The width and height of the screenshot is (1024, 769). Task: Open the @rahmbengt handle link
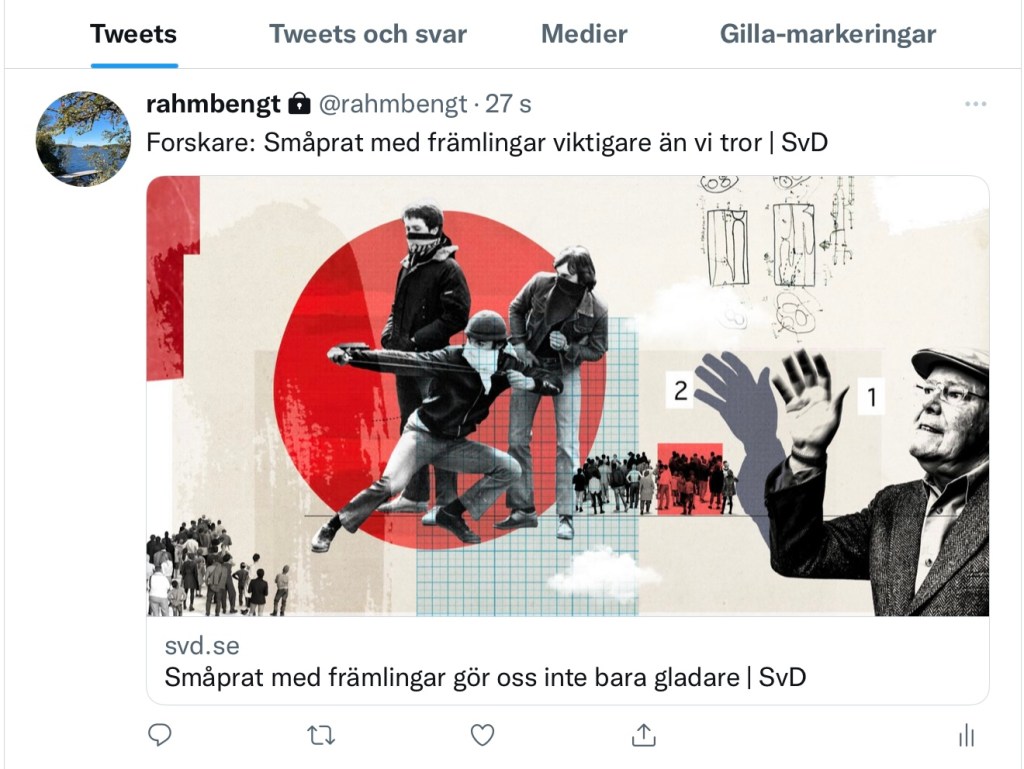[393, 104]
